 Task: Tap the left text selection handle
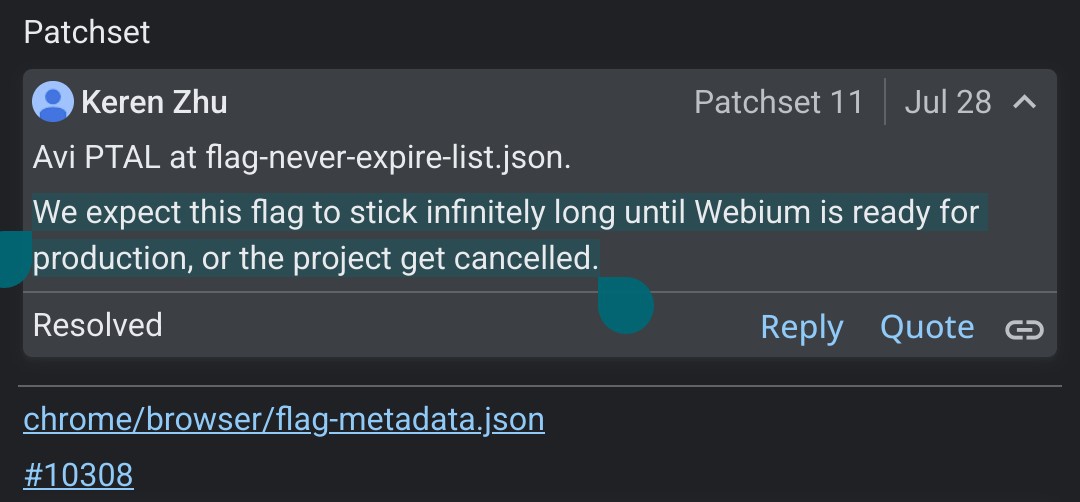12,259
